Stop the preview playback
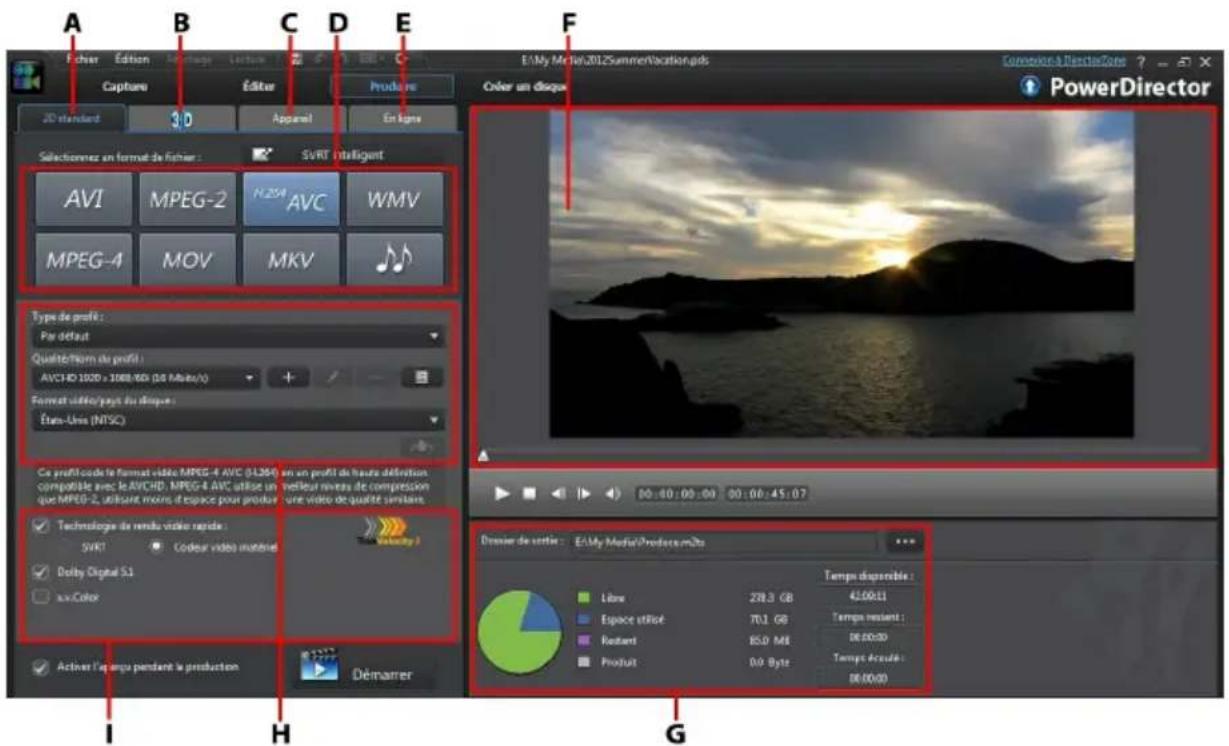1229x746 pixels. pyautogui.click(x=530, y=493)
